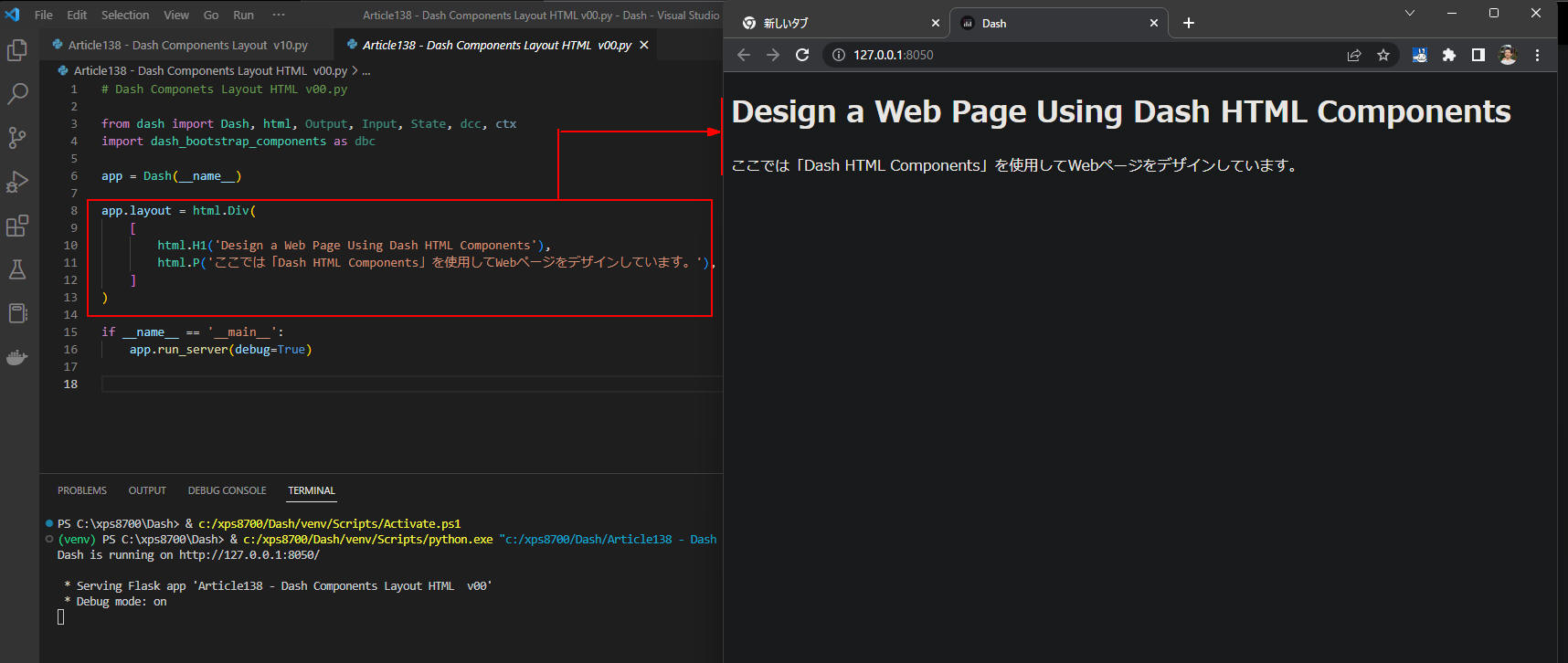Bookmark this page with star icon
1568x663 pixels.
tap(1383, 55)
